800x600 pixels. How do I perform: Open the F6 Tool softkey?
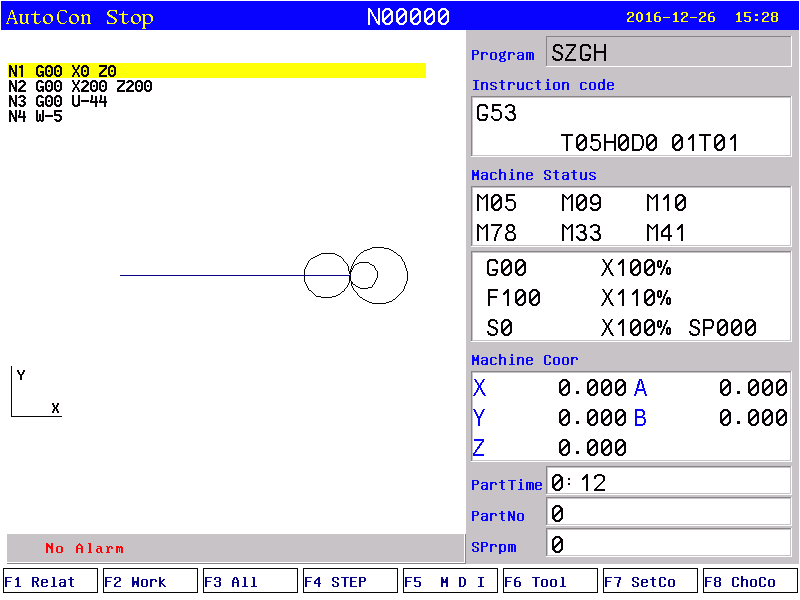tap(550, 581)
